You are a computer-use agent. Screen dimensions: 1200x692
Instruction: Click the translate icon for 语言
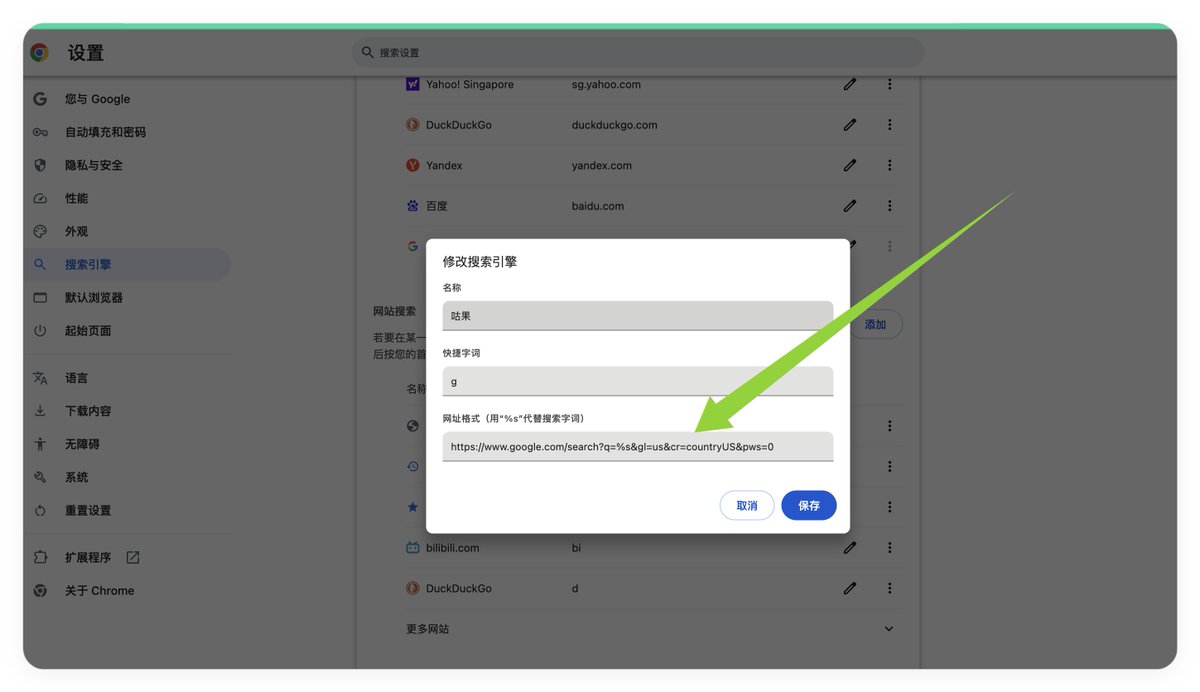pyautogui.click(x=40, y=378)
